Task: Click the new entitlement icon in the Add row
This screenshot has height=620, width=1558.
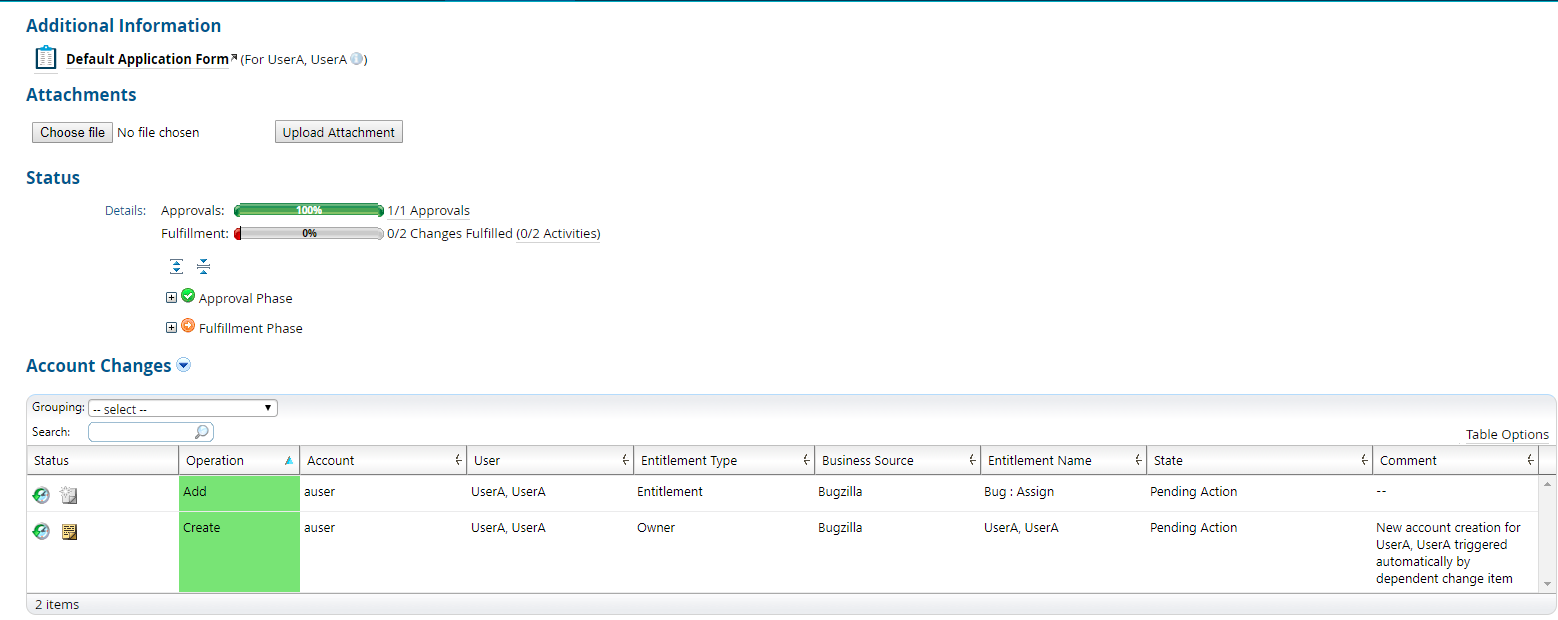Action: coord(69,494)
